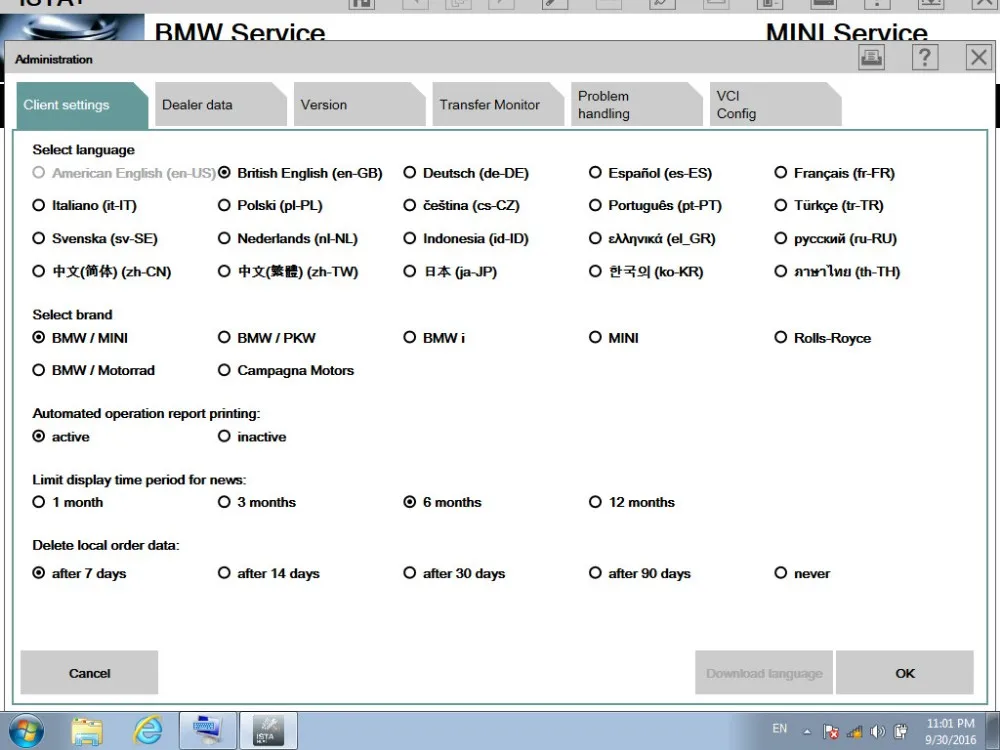The width and height of the screenshot is (1000, 750).
Task: Select Nederlands (nl-NL) language
Action: pos(288,239)
